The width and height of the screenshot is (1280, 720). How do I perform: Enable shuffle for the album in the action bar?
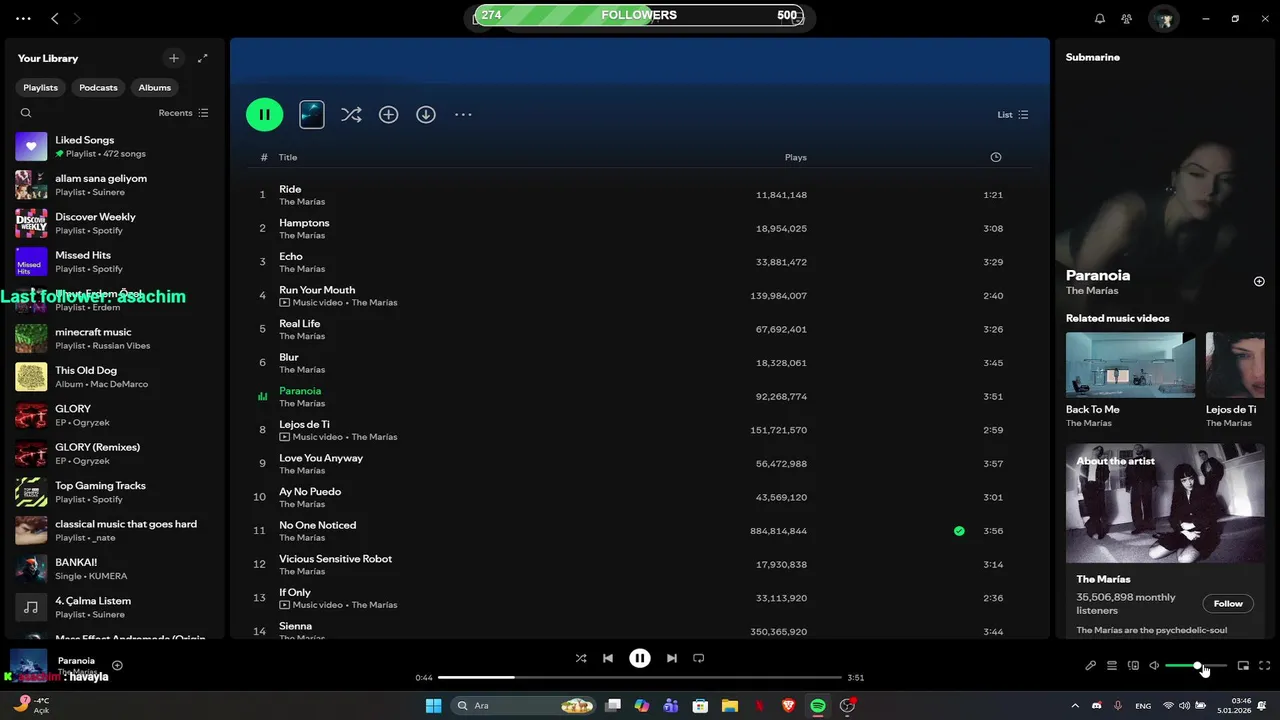click(x=351, y=115)
